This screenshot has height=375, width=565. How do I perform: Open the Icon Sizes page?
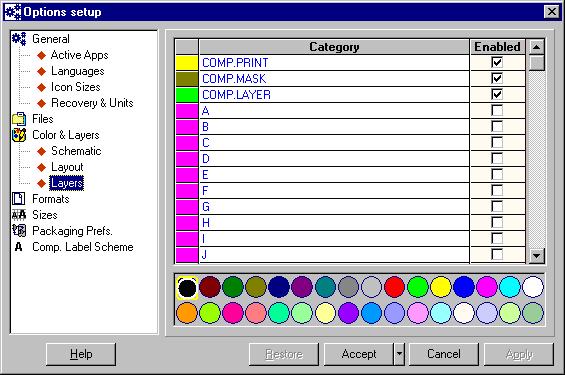[x=75, y=87]
